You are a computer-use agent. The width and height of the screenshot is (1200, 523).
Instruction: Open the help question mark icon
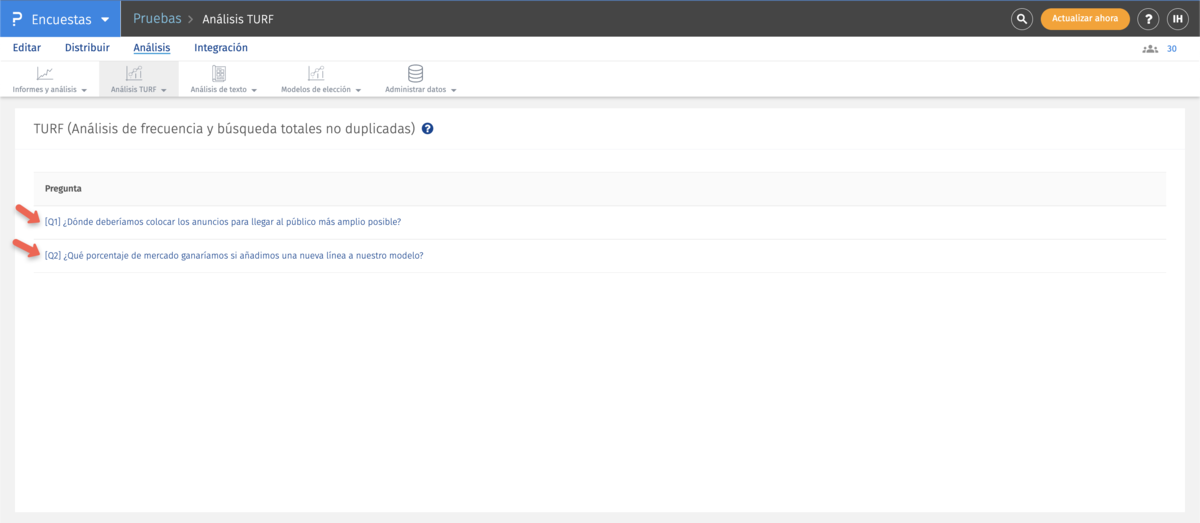tap(1149, 19)
